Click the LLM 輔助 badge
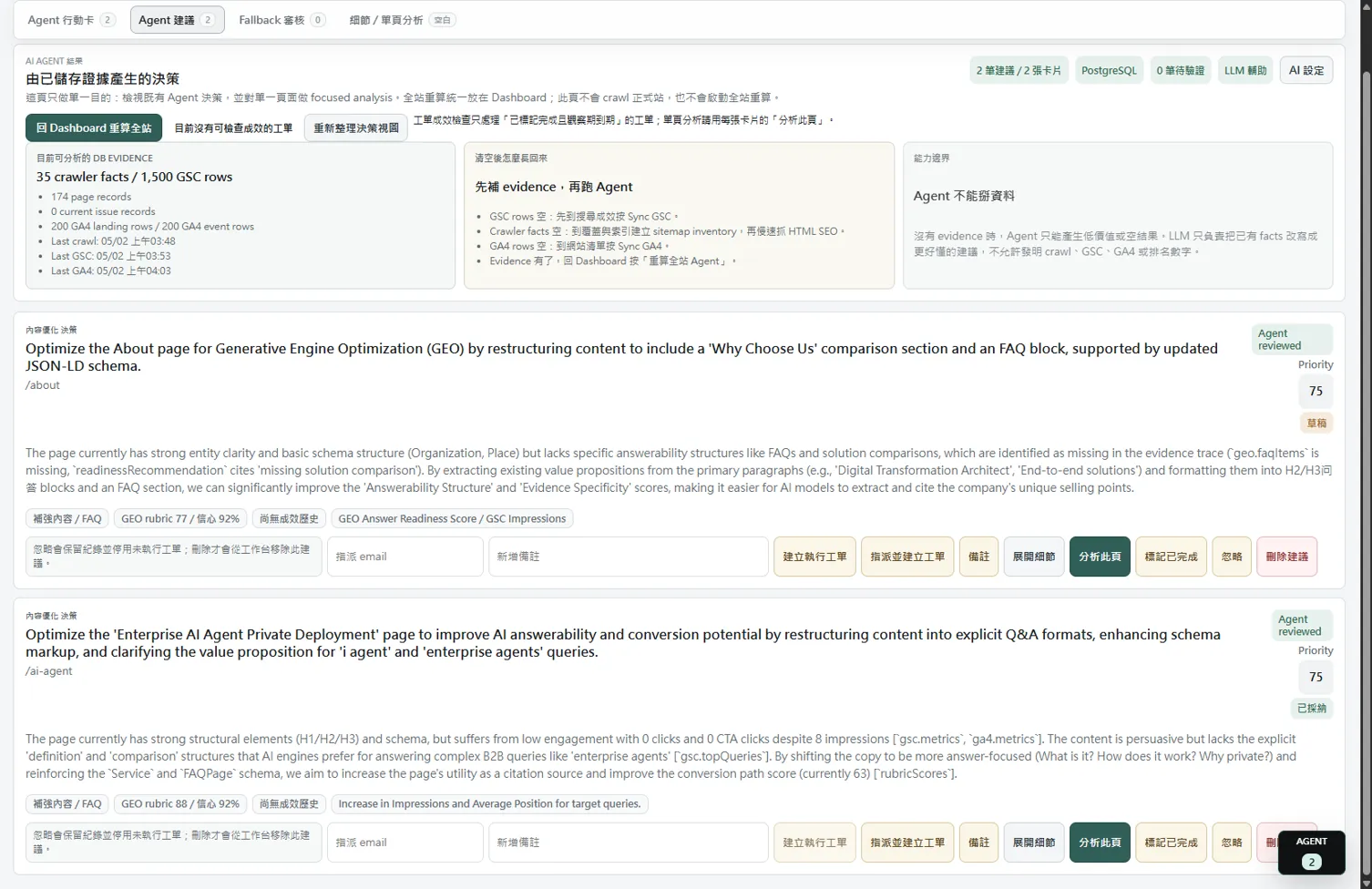This screenshot has width=1372, height=889. pos(1245,70)
